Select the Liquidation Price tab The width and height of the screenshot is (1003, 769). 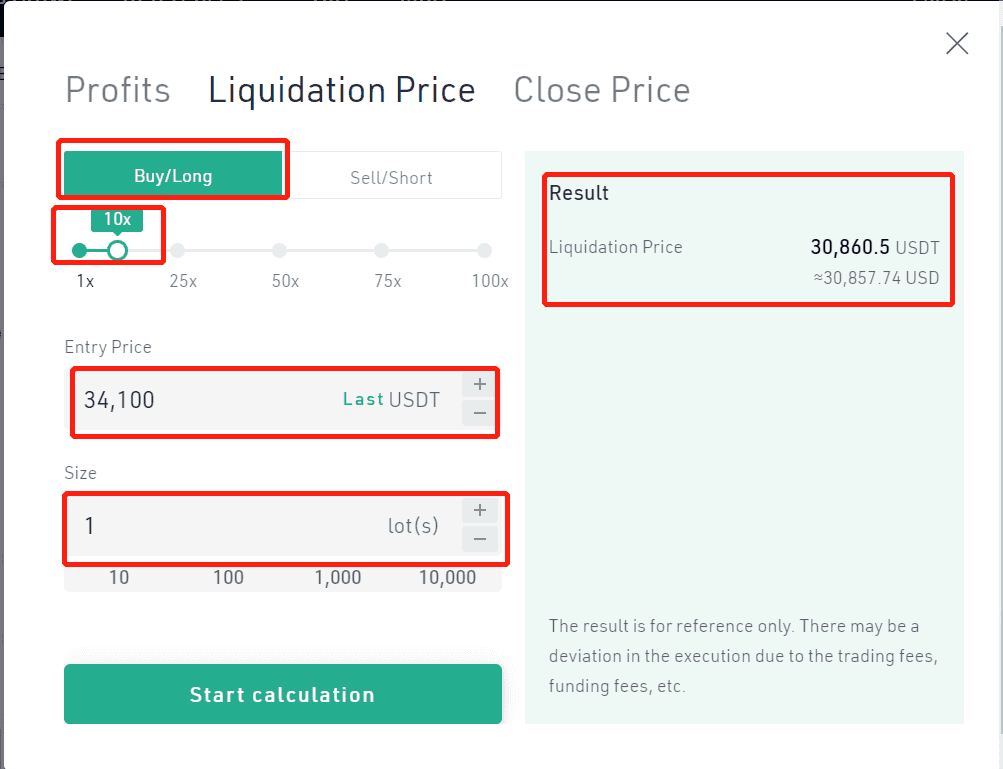coord(342,90)
